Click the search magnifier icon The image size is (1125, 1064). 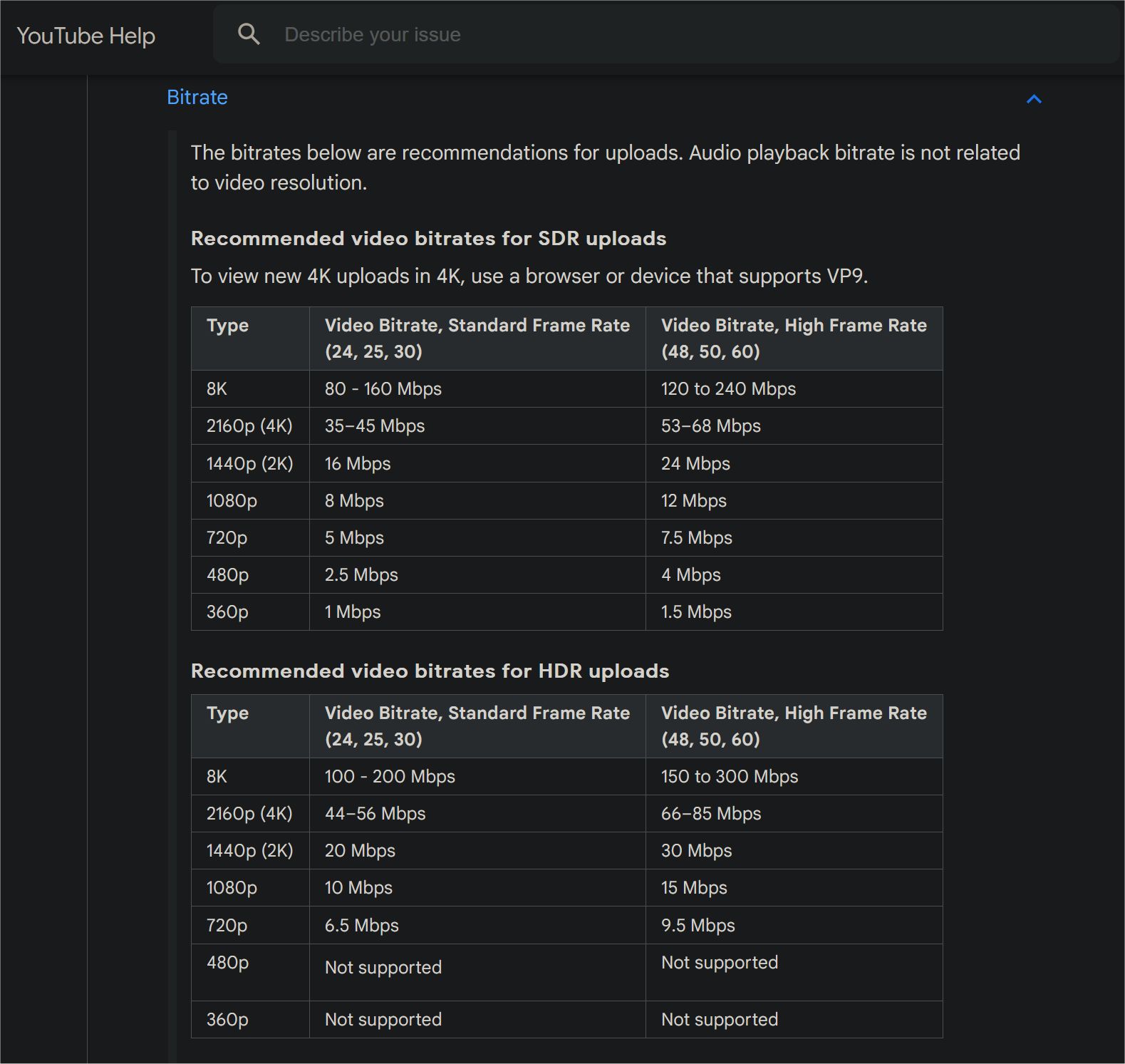249,34
